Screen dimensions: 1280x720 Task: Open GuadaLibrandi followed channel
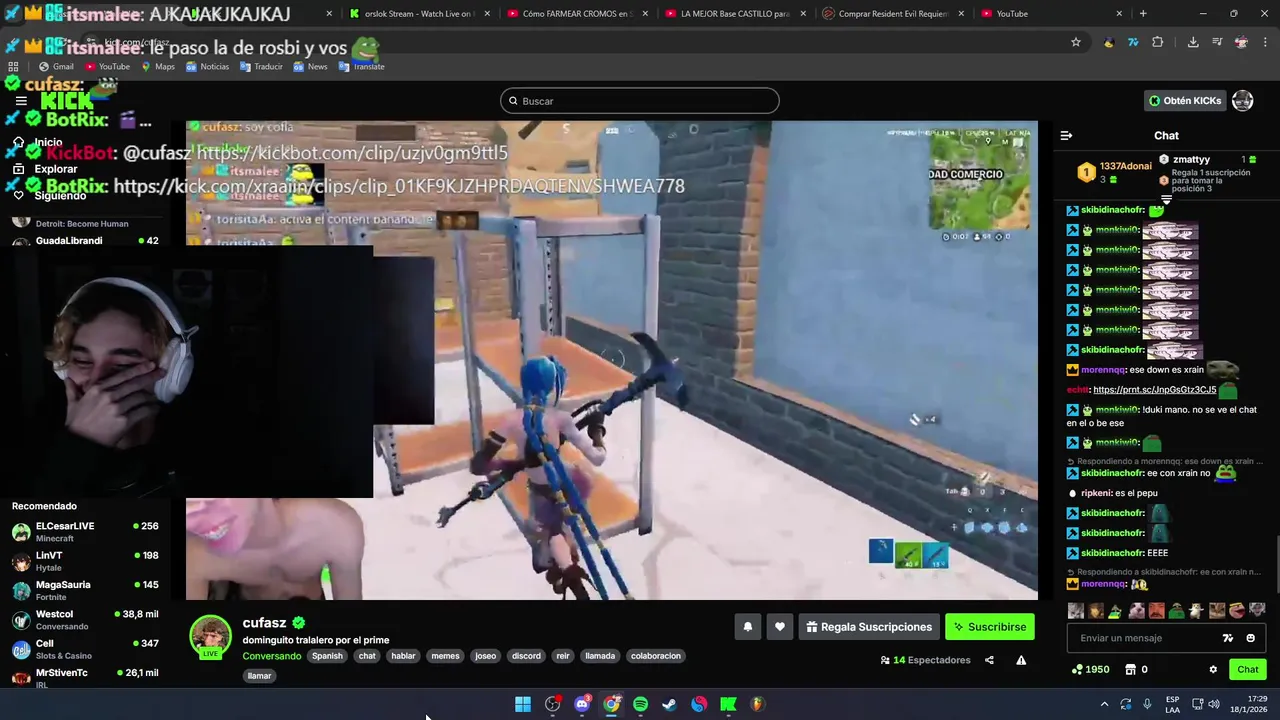(x=85, y=241)
